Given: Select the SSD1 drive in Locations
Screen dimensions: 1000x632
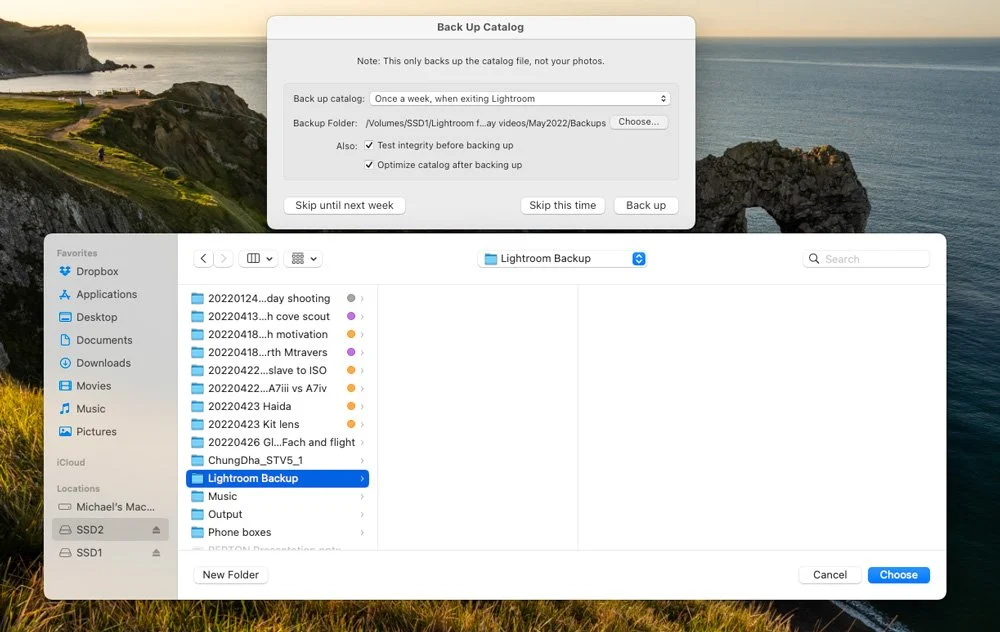Looking at the screenshot, I should click(110, 553).
